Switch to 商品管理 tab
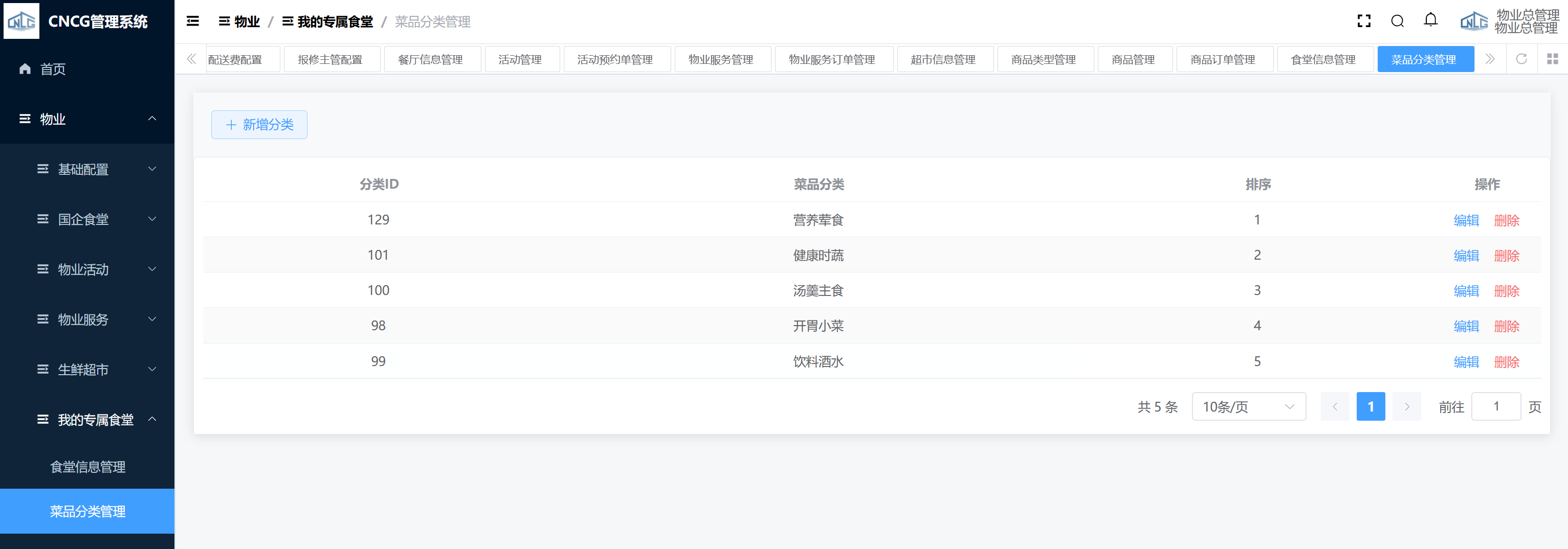 tap(1133, 60)
